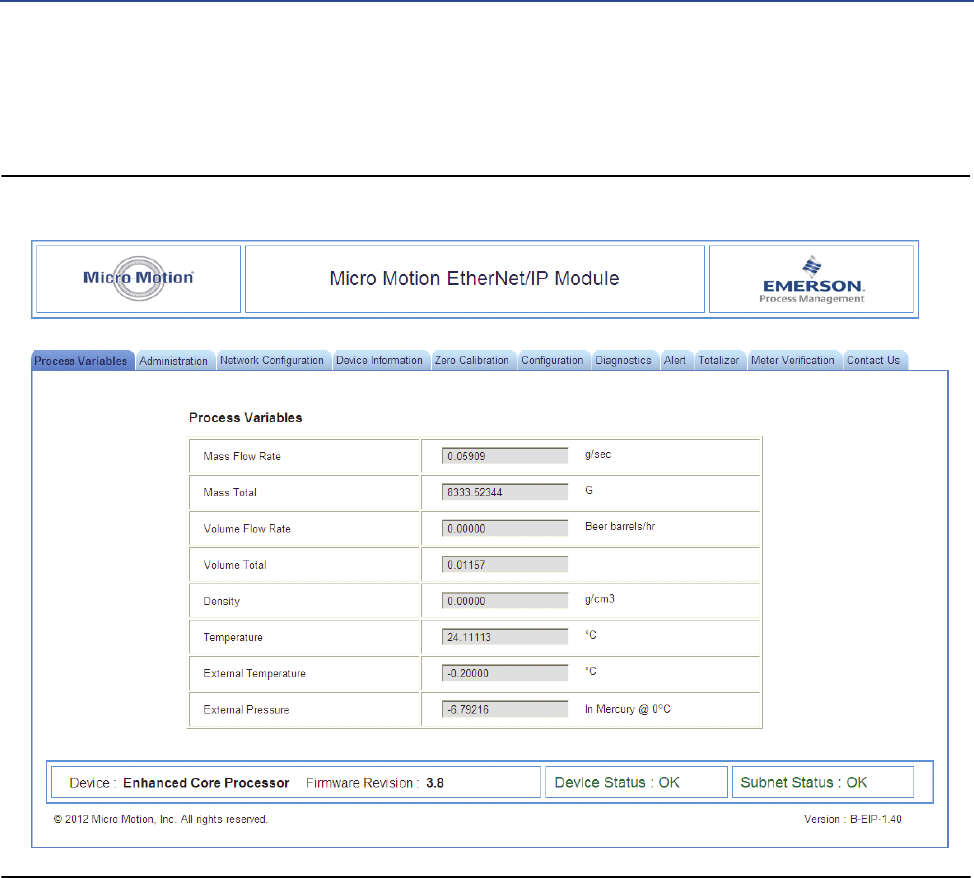Click the Mass Flow Rate label
Image resolution: width=974 pixels, height=878 pixels.
(x=242, y=456)
